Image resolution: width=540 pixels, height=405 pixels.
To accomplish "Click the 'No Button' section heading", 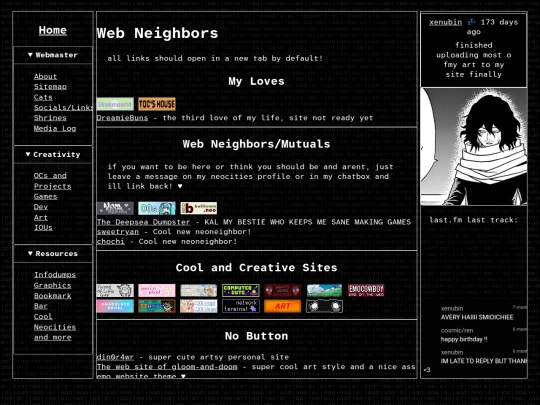I will pyautogui.click(x=257, y=336).
